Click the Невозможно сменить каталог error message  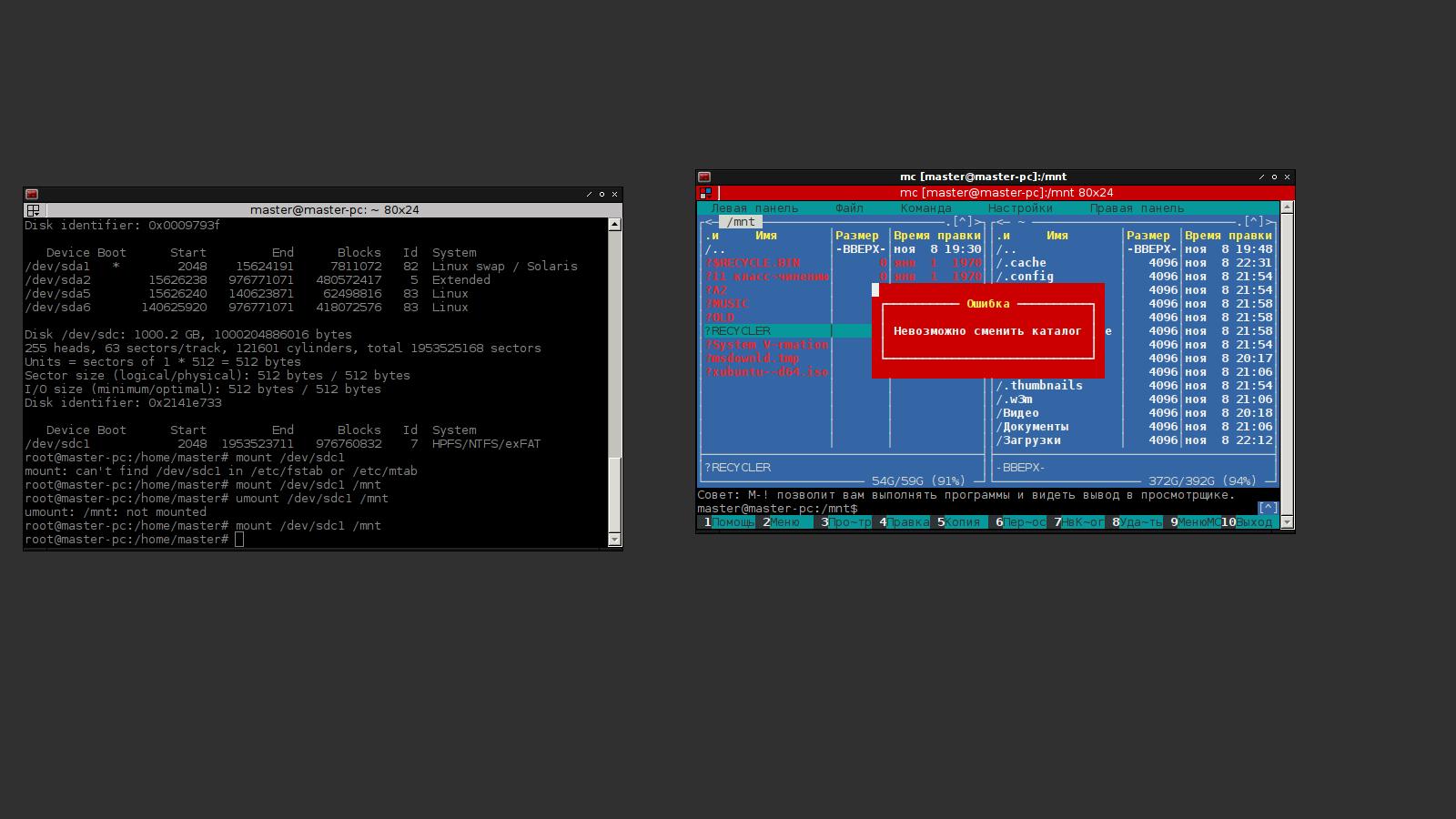(987, 331)
